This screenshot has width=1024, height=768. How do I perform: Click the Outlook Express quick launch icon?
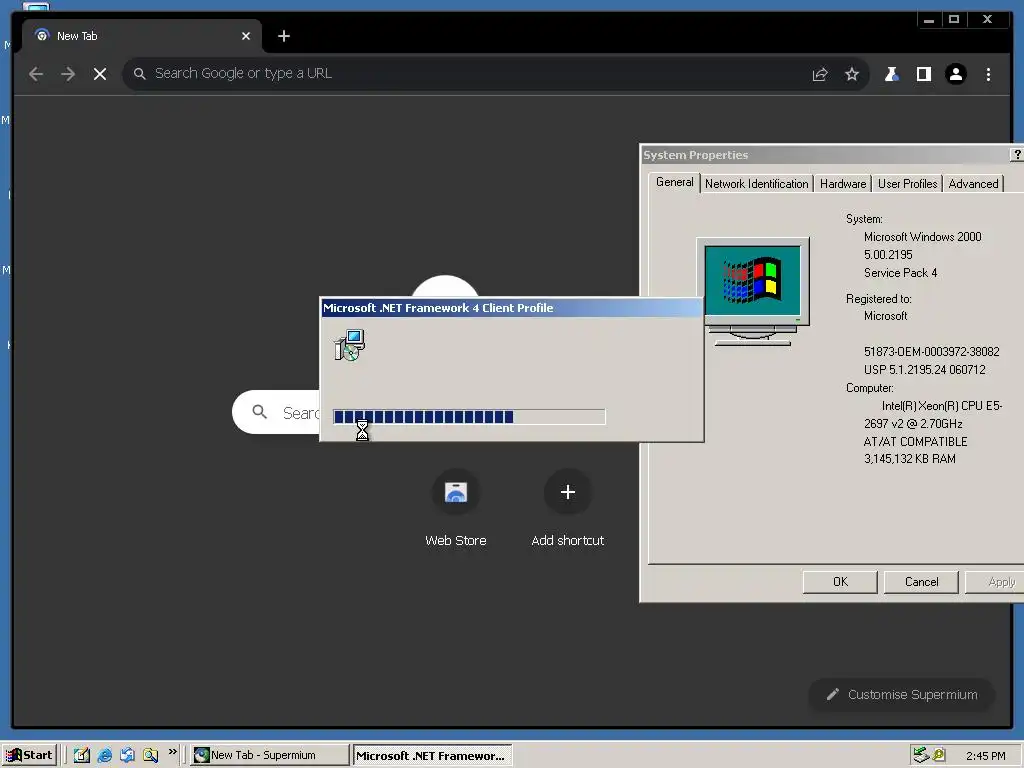[127, 755]
